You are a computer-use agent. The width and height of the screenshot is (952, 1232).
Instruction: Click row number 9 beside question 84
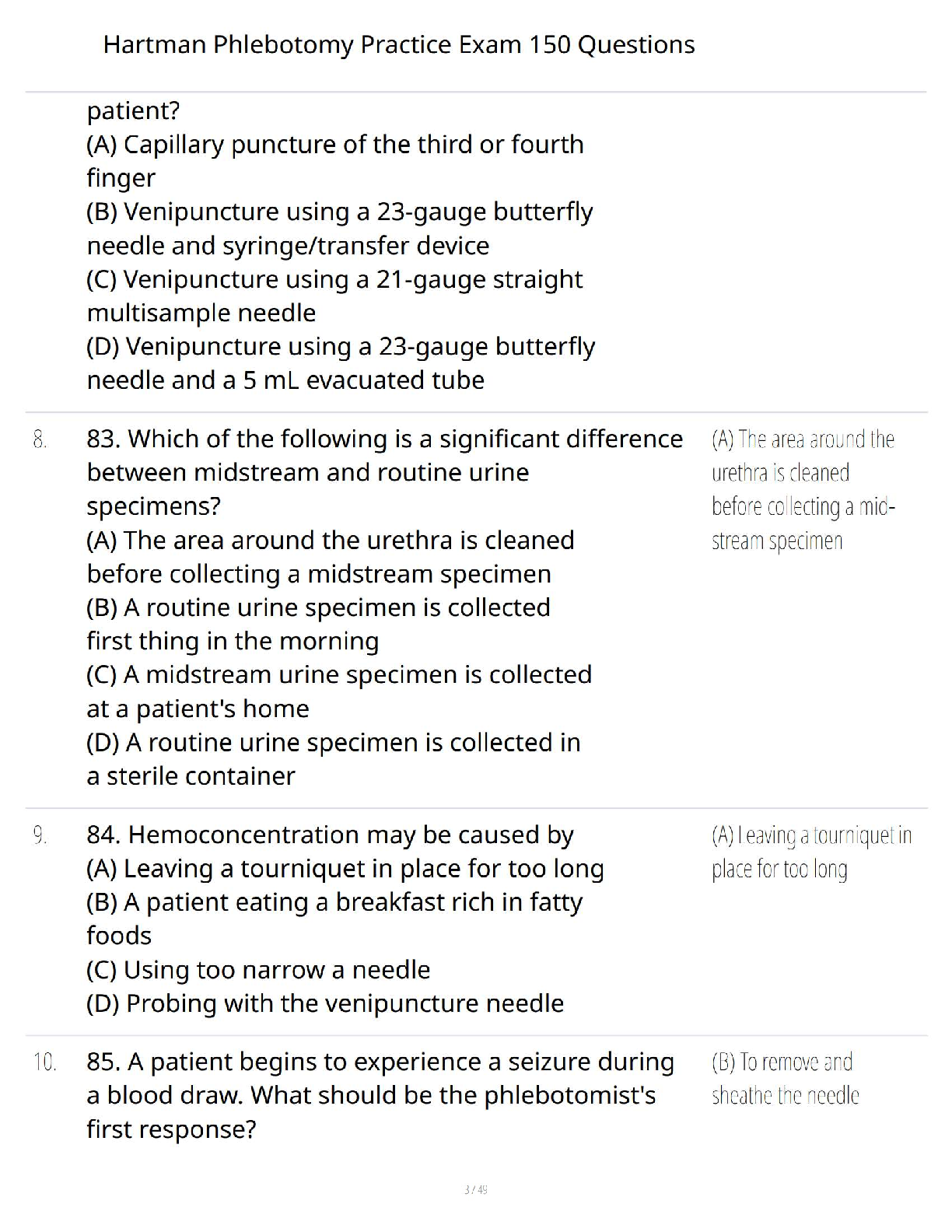[40, 836]
